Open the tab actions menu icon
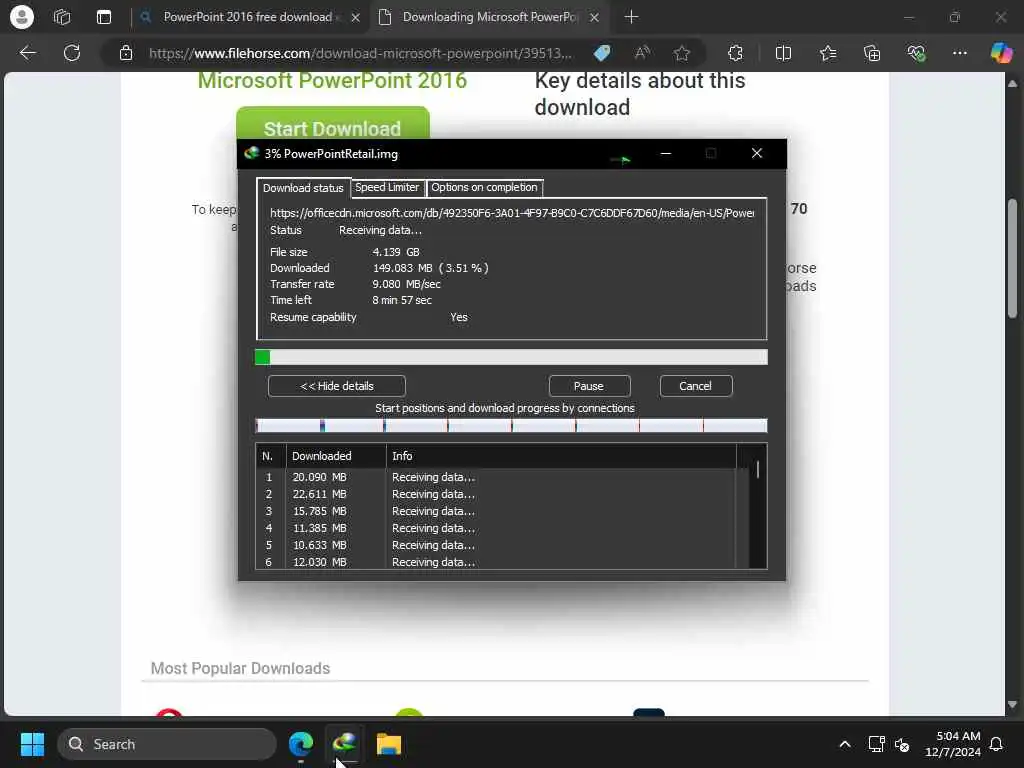Viewport: 1024px width, 768px height. [104, 17]
